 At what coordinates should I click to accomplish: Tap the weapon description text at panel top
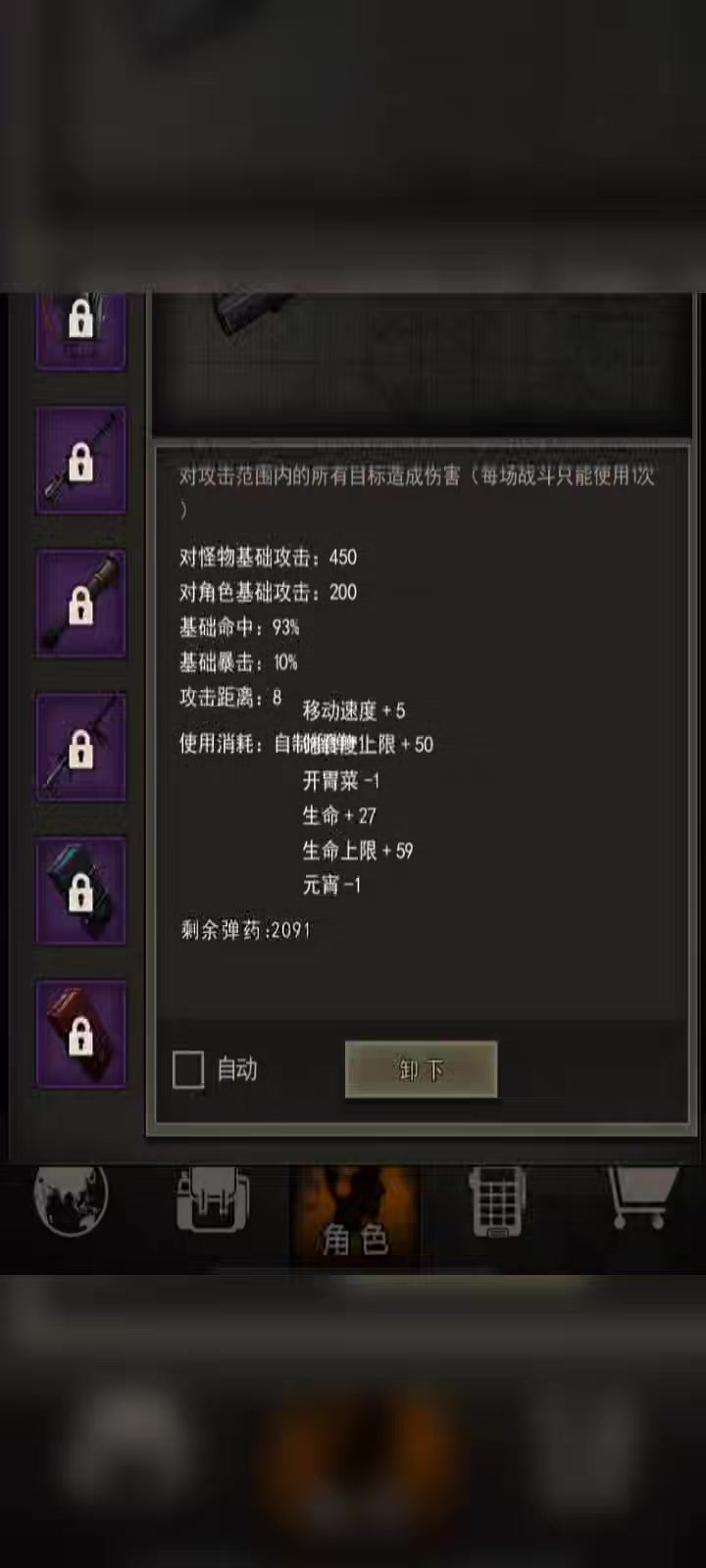(x=417, y=492)
